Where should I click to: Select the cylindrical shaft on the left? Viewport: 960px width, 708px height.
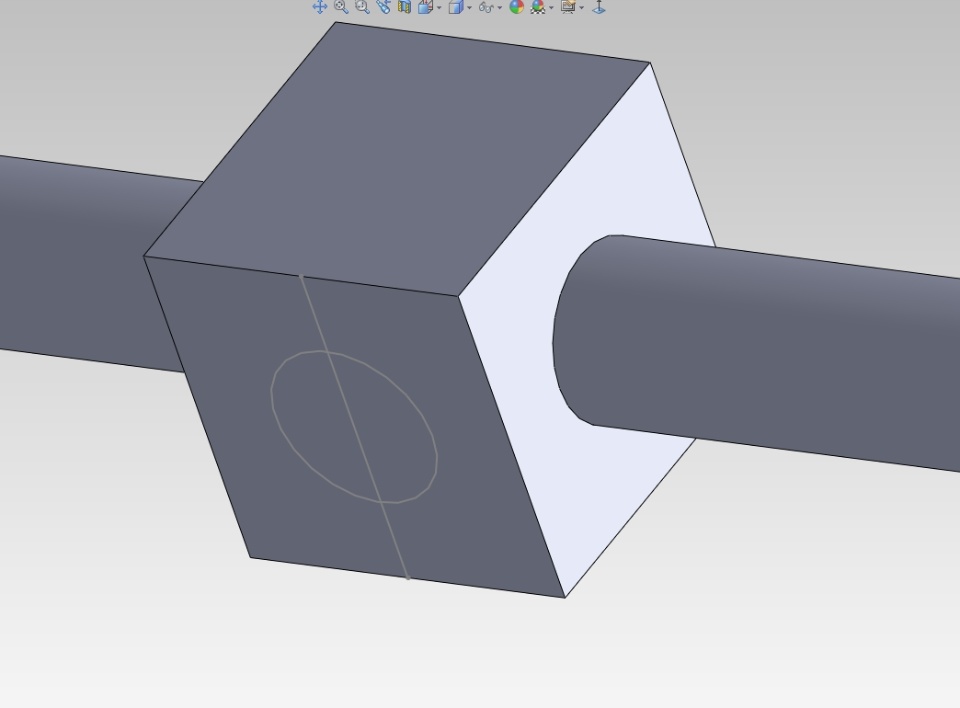pyautogui.click(x=92, y=263)
